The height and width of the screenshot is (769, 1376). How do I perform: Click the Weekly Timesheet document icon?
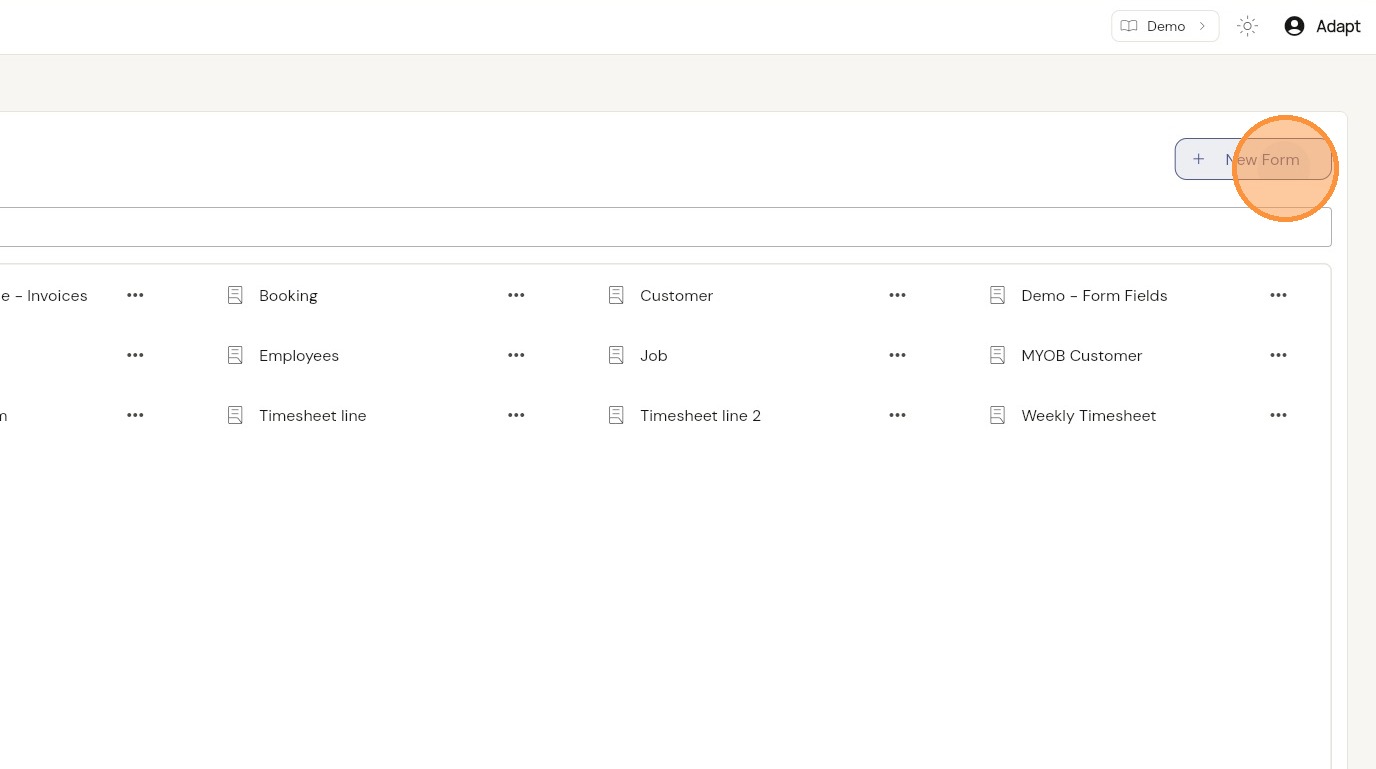pyautogui.click(x=997, y=415)
